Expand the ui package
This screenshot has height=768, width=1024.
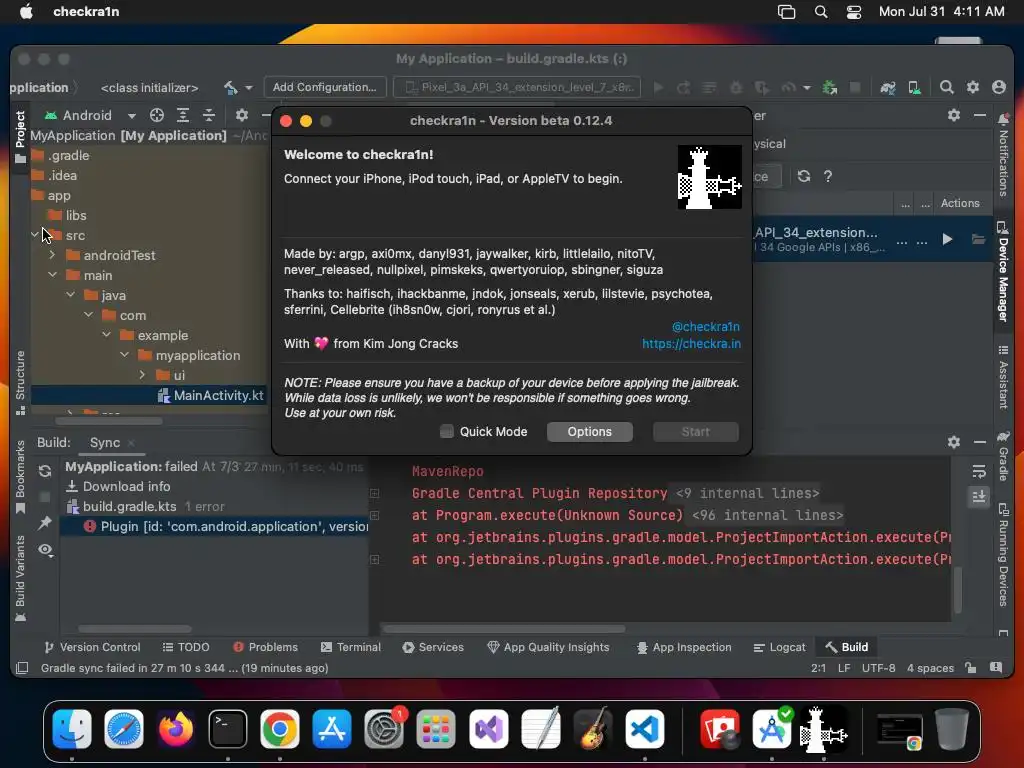click(x=142, y=375)
